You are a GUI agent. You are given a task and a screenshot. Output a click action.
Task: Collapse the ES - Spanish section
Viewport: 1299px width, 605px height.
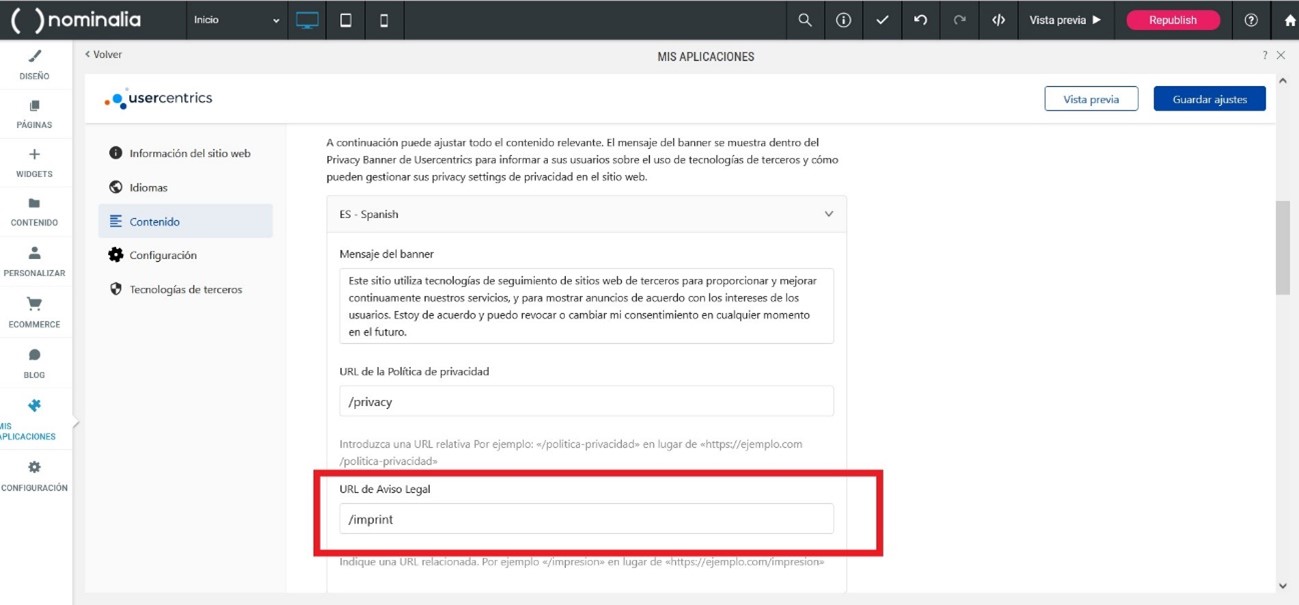(x=828, y=214)
